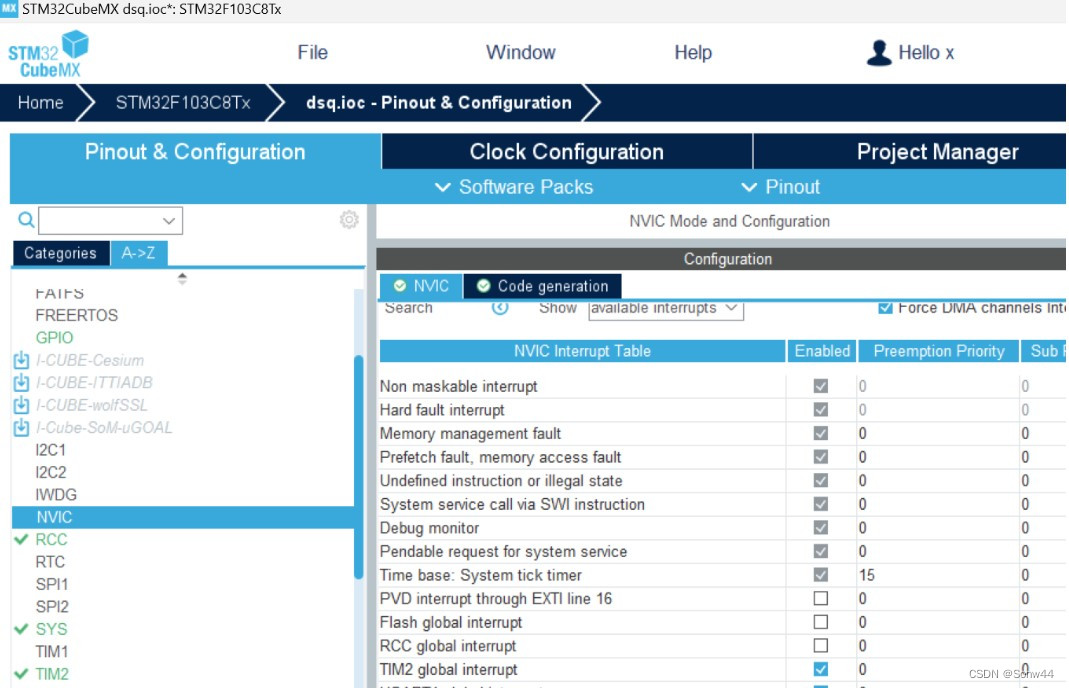Select FREERTOS in the category list
Image resolution: width=1069 pixels, height=688 pixels.
[x=76, y=315]
